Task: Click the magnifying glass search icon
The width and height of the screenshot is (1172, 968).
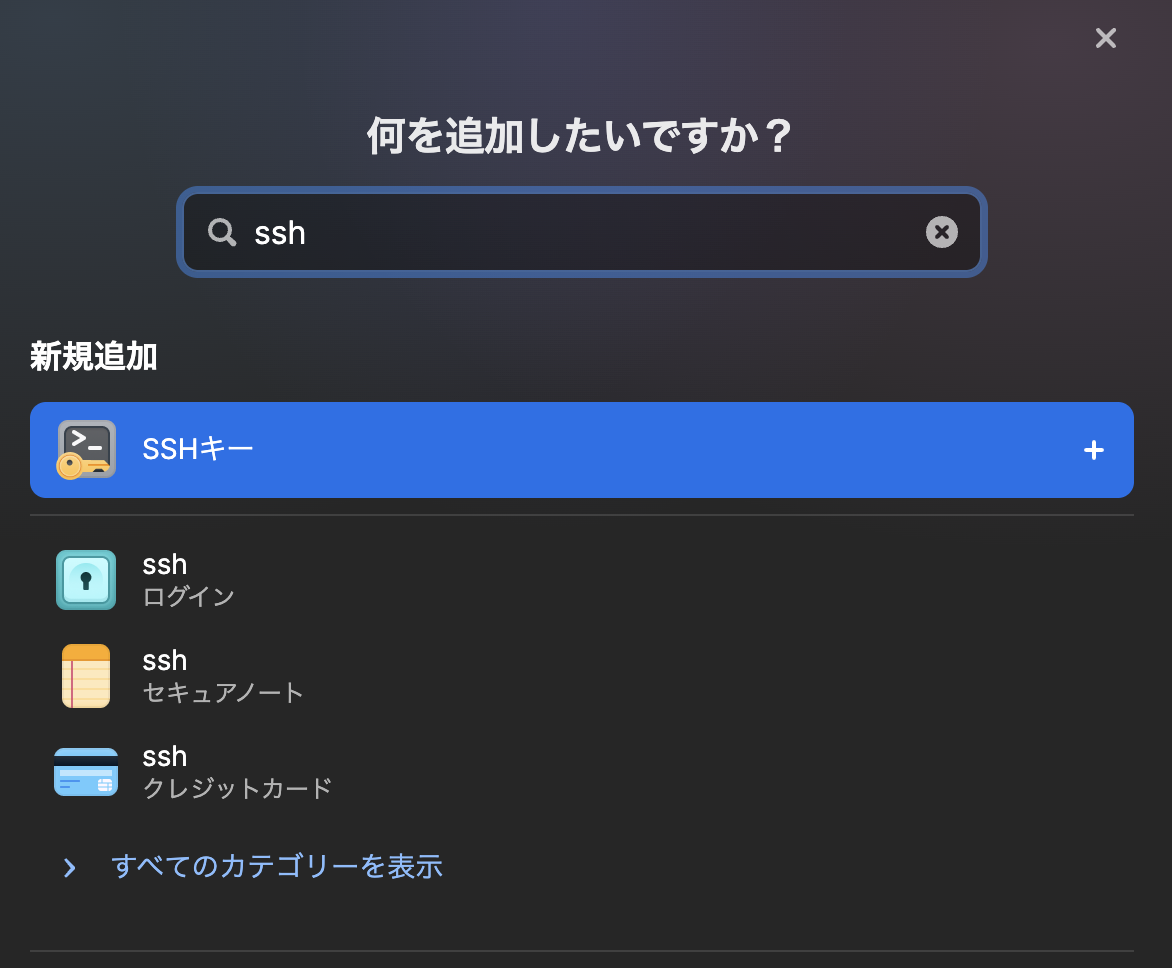Action: pos(221,232)
